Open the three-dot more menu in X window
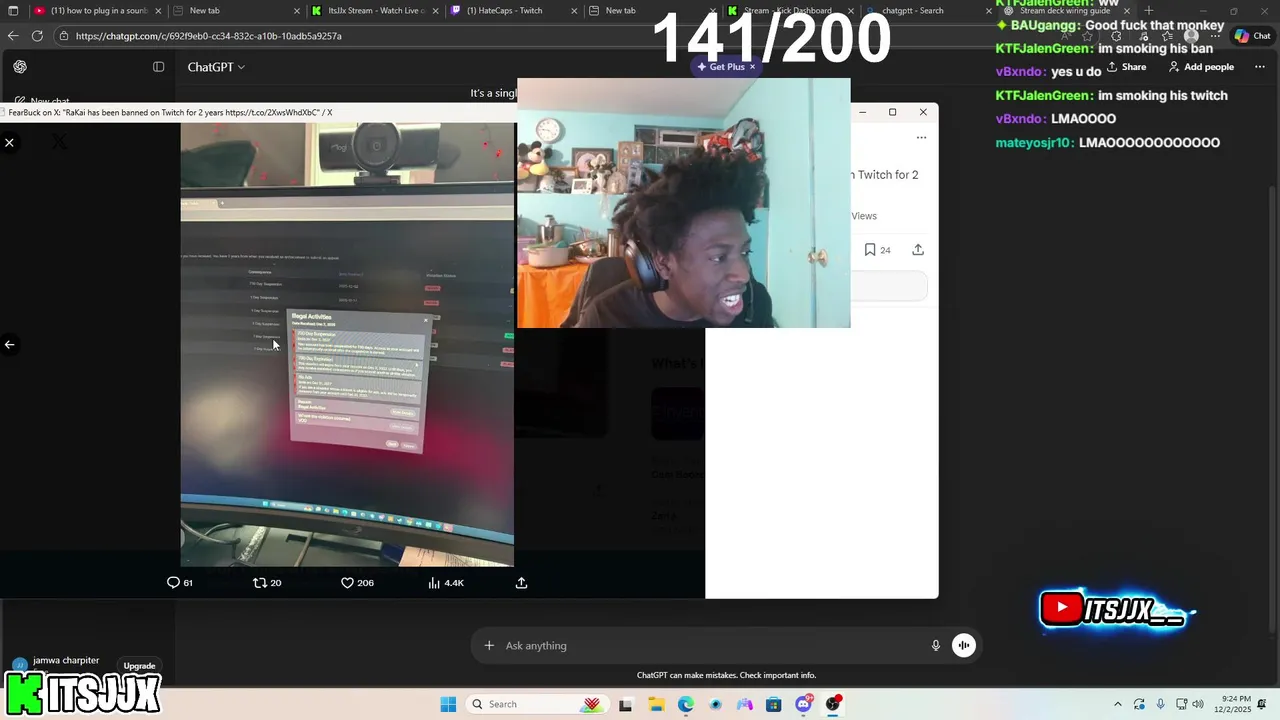 click(x=921, y=138)
